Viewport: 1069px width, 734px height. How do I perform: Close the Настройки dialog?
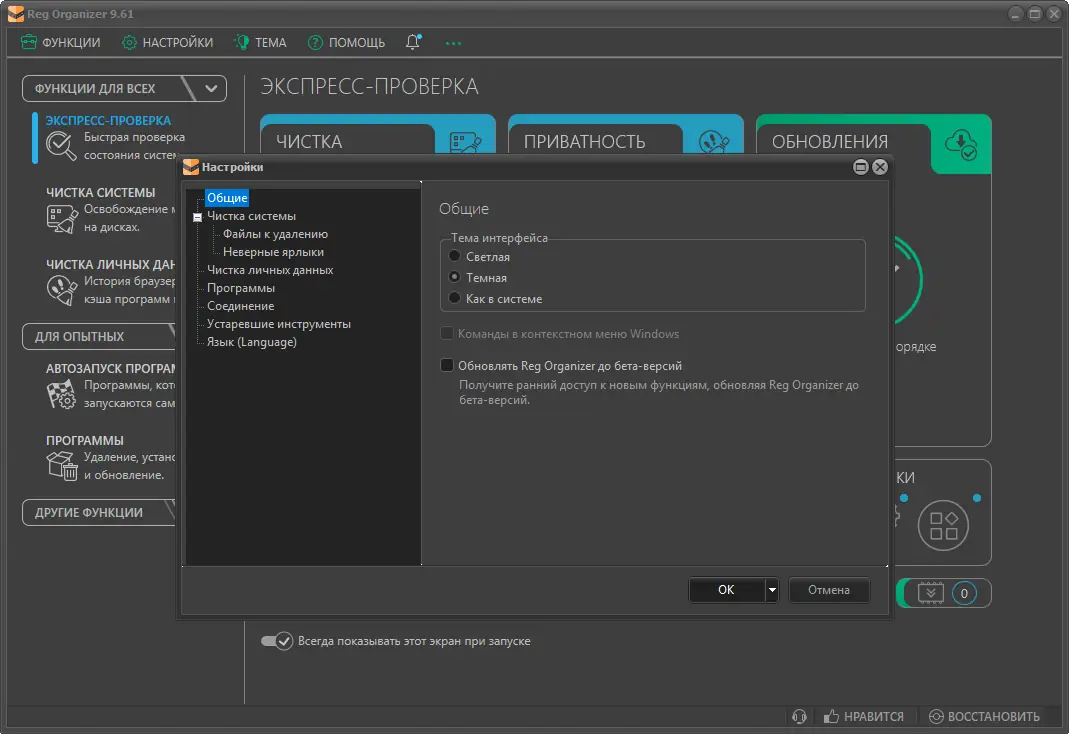point(880,167)
